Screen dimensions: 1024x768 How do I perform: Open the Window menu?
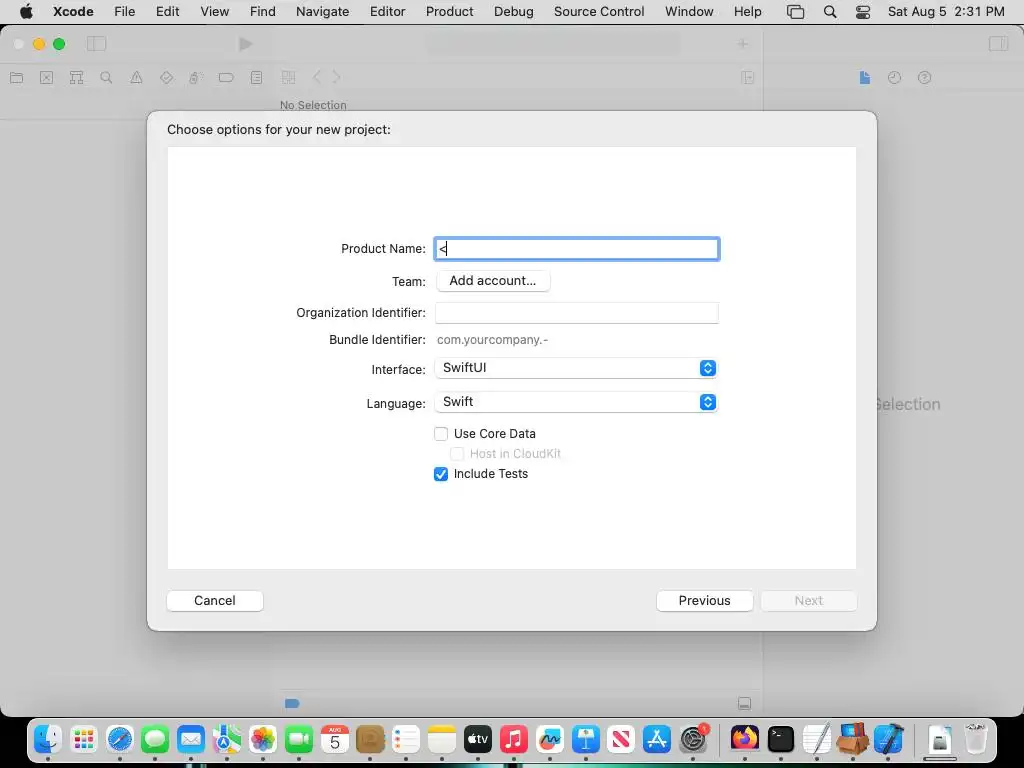click(x=689, y=12)
